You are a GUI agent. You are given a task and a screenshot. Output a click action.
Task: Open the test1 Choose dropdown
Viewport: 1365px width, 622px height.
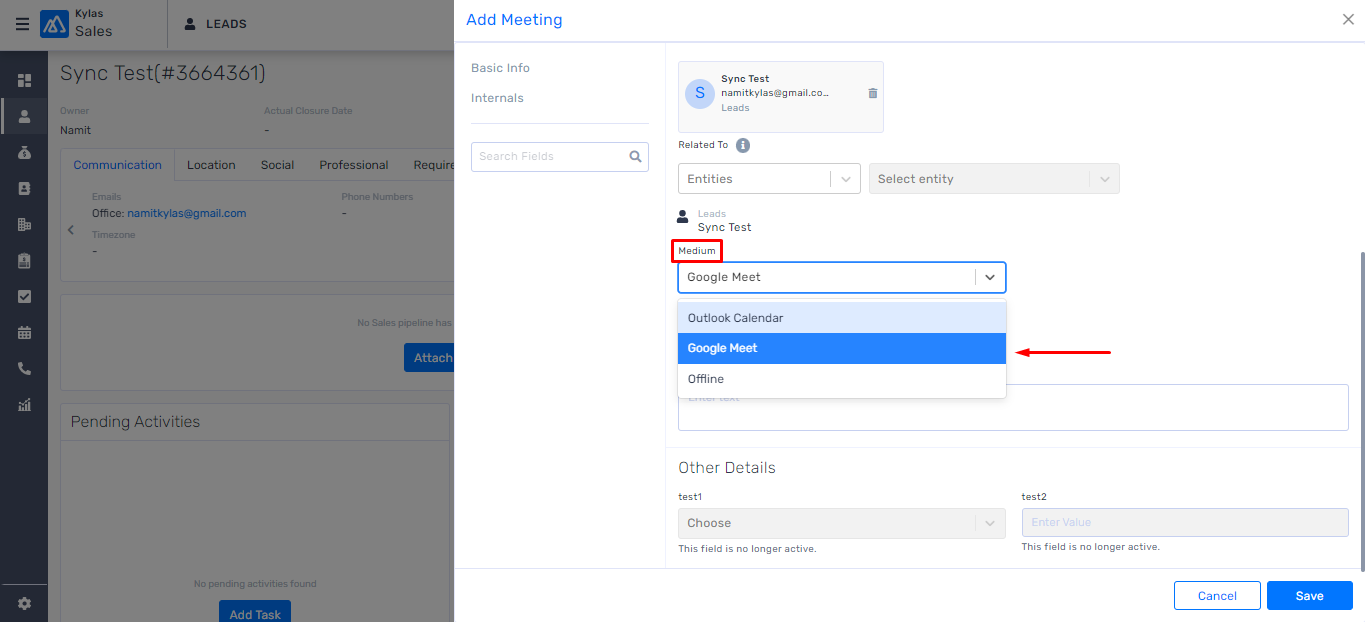point(842,523)
